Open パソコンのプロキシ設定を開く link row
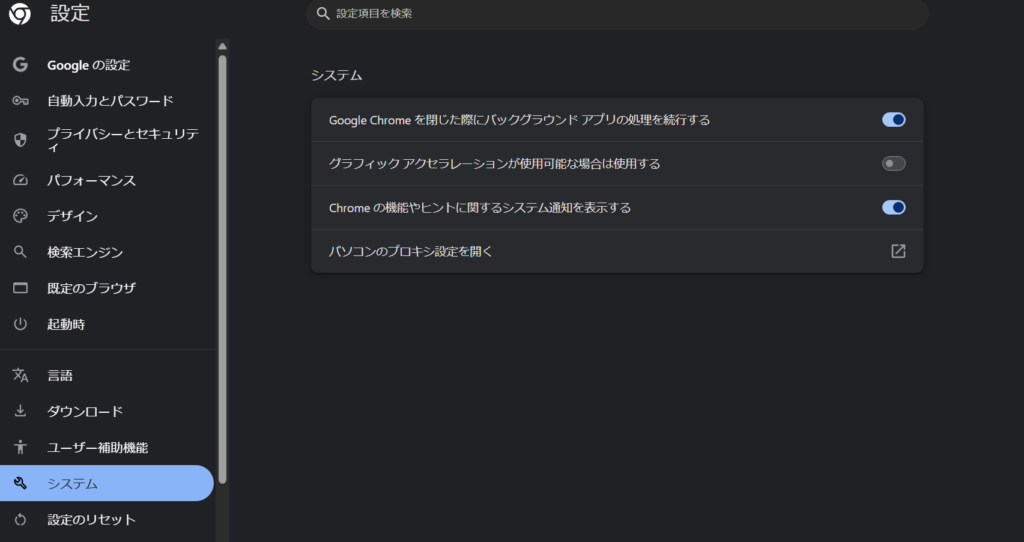The width and height of the screenshot is (1024, 542). [x=617, y=251]
